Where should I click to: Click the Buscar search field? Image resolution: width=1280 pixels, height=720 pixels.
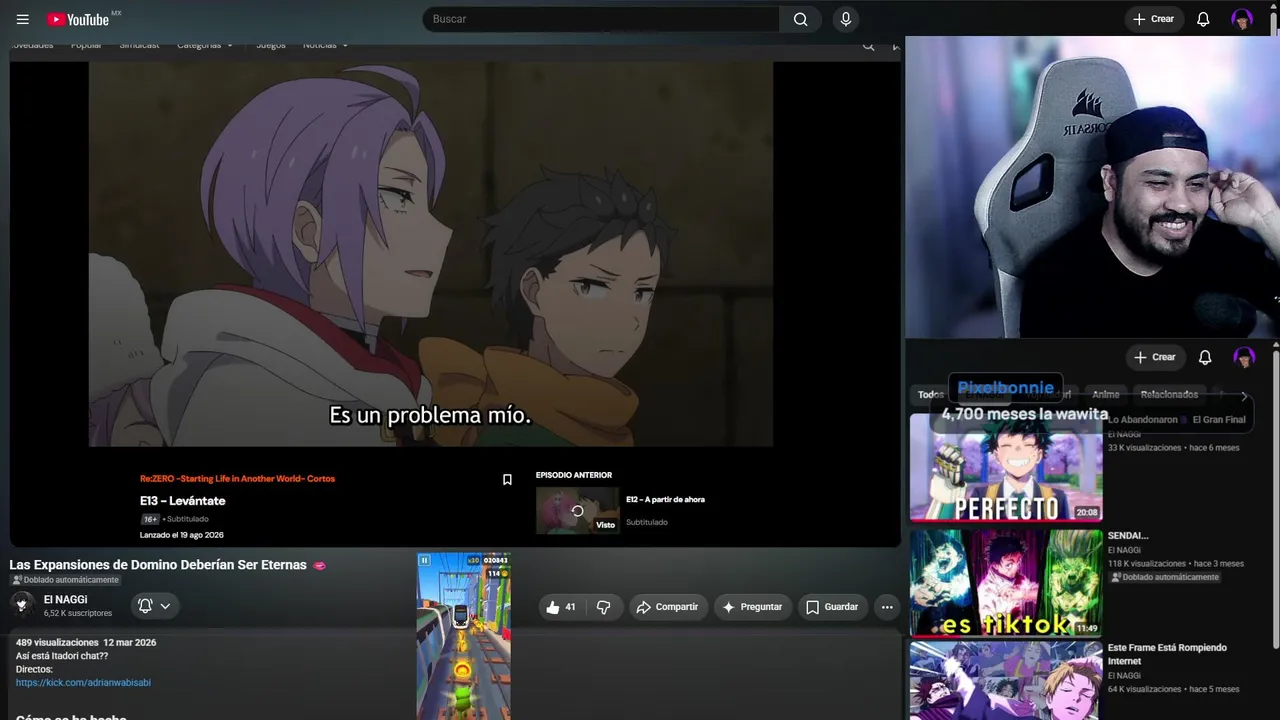pyautogui.click(x=601, y=19)
